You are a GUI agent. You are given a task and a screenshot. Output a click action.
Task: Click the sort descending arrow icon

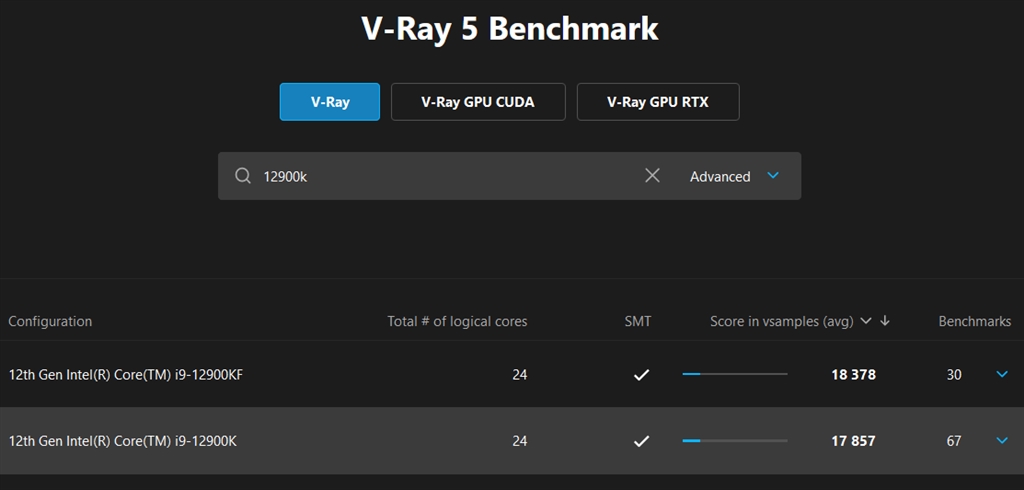click(885, 321)
